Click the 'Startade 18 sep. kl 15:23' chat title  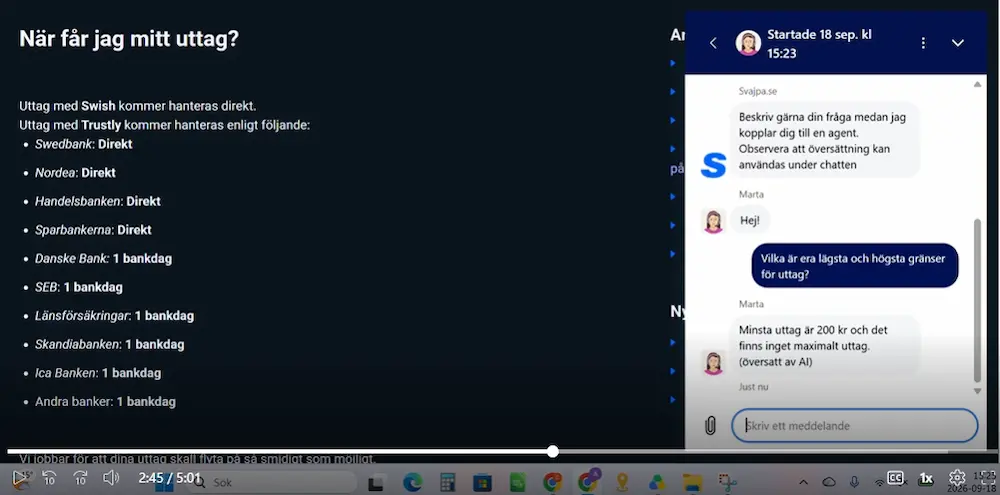click(819, 44)
